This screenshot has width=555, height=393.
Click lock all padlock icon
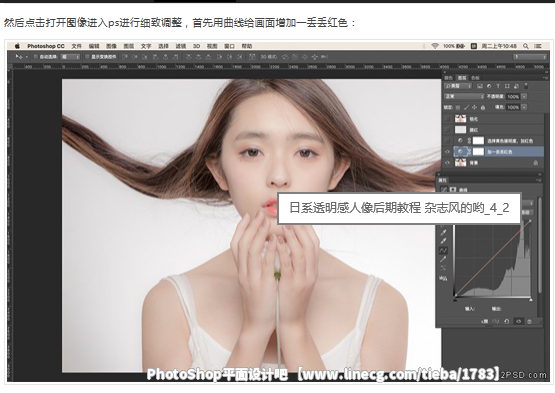482,107
